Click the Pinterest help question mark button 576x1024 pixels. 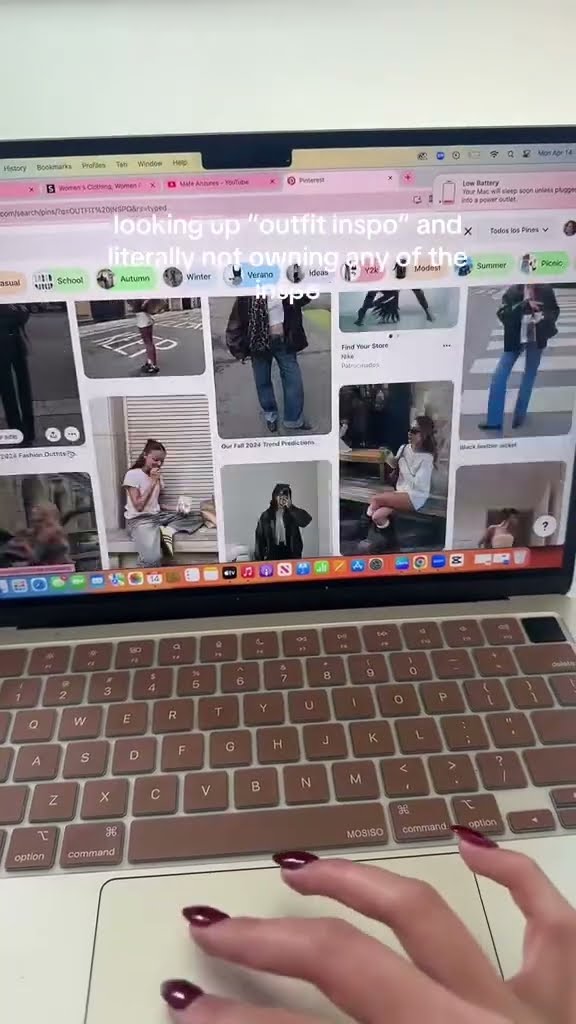(x=545, y=526)
